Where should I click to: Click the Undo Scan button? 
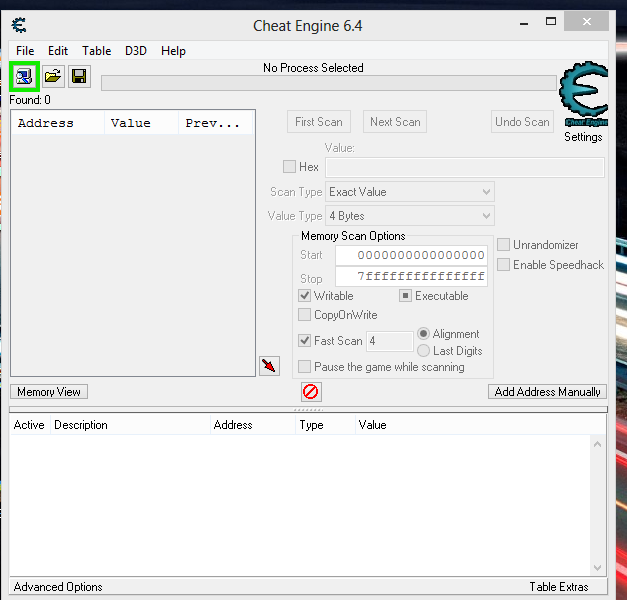point(522,122)
